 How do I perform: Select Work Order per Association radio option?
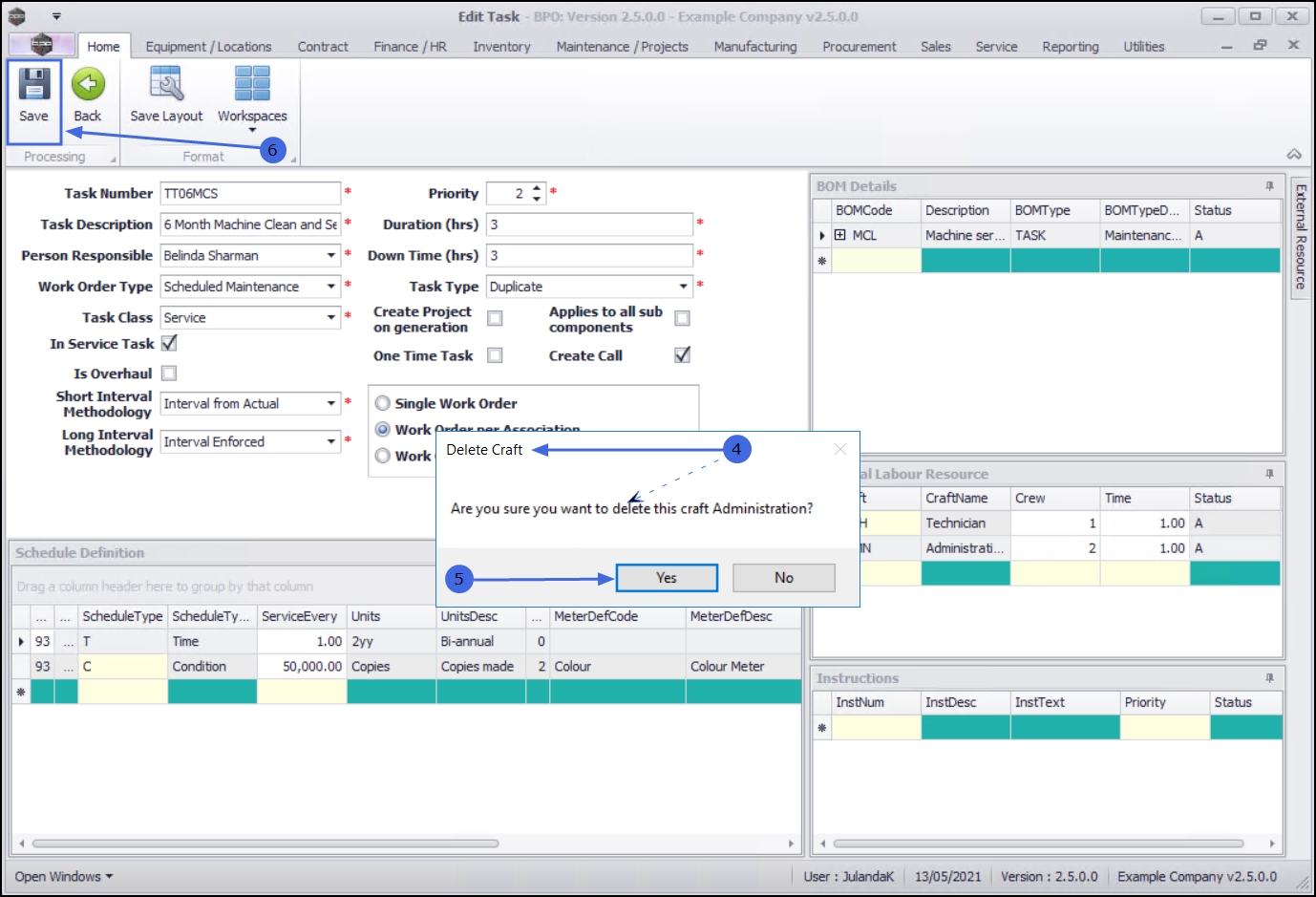(x=383, y=430)
